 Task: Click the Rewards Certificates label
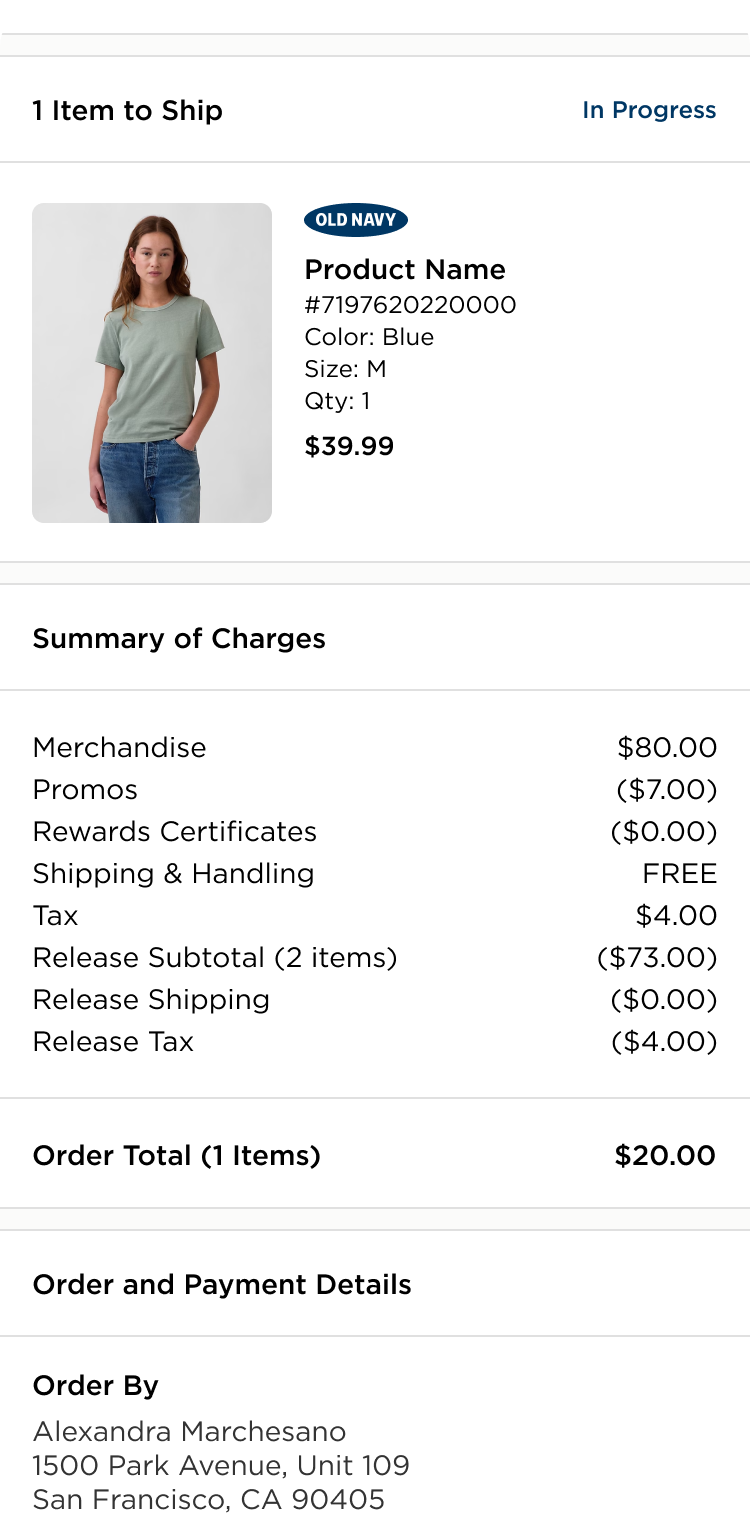tap(175, 832)
